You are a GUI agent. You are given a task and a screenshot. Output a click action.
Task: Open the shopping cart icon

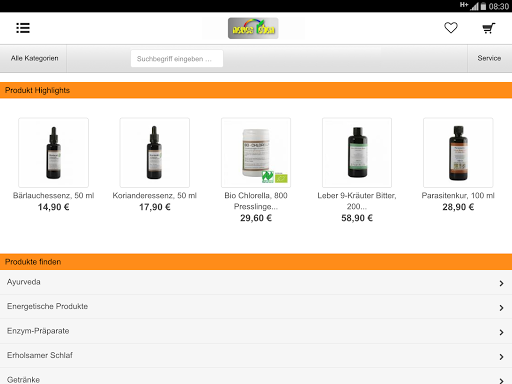click(489, 28)
